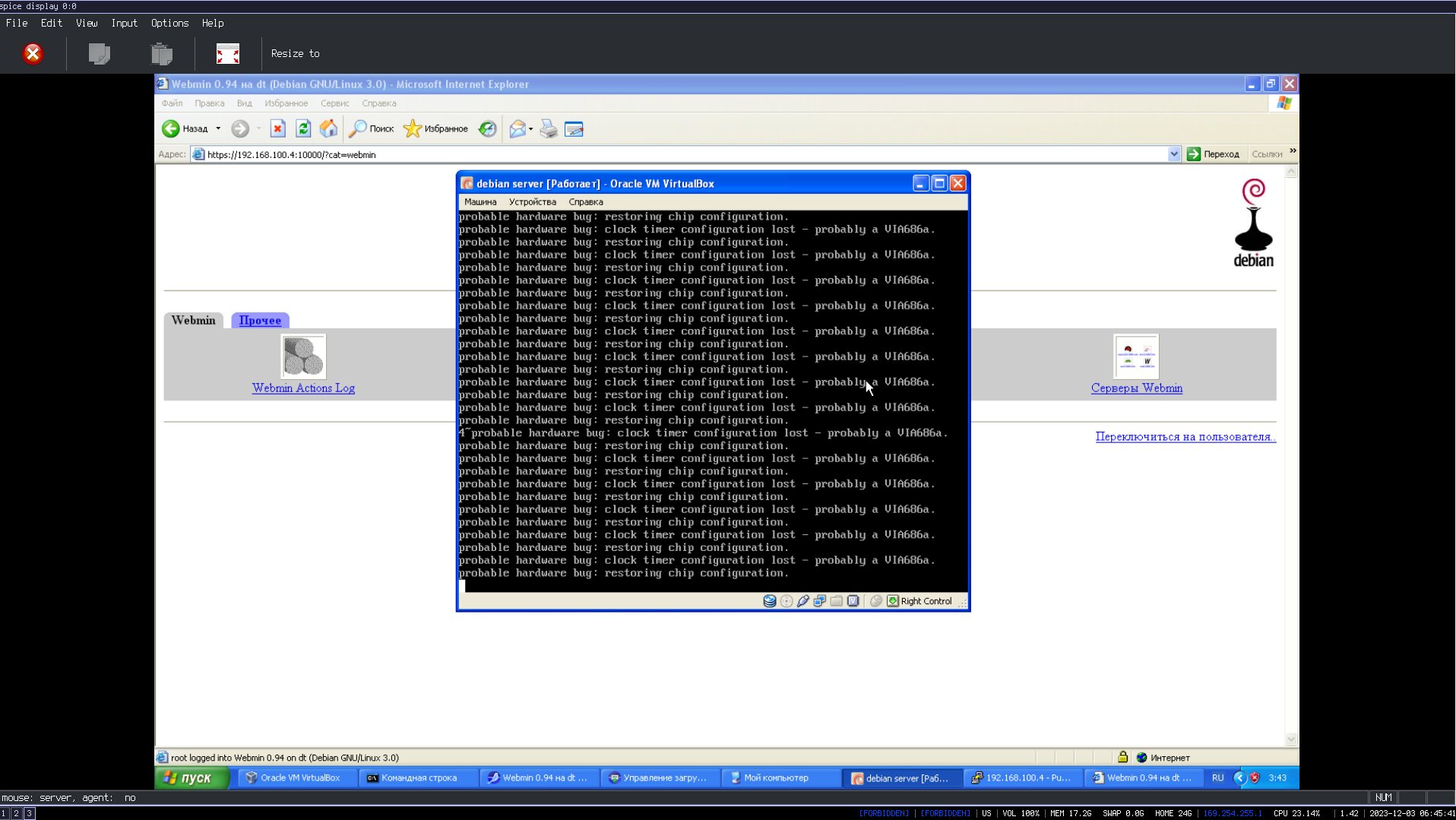
Task: Open Избранное favorites star in IE toolbar
Action: pyautogui.click(x=435, y=128)
